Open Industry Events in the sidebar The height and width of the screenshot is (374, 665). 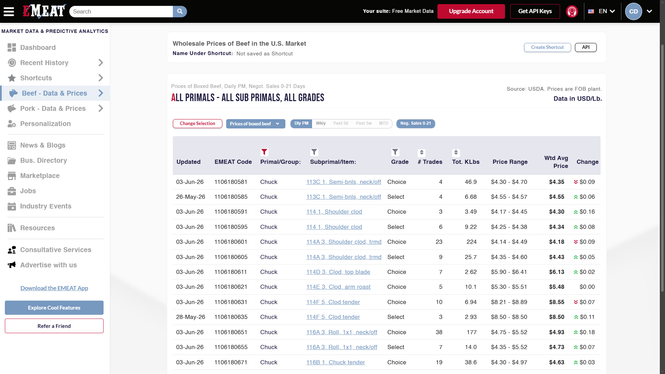point(45,206)
